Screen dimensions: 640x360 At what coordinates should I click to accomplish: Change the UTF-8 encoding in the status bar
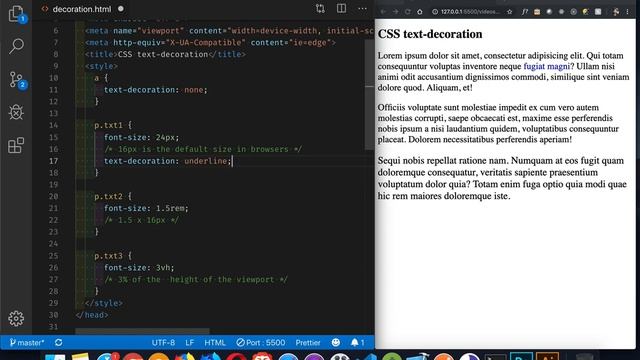tap(163, 342)
